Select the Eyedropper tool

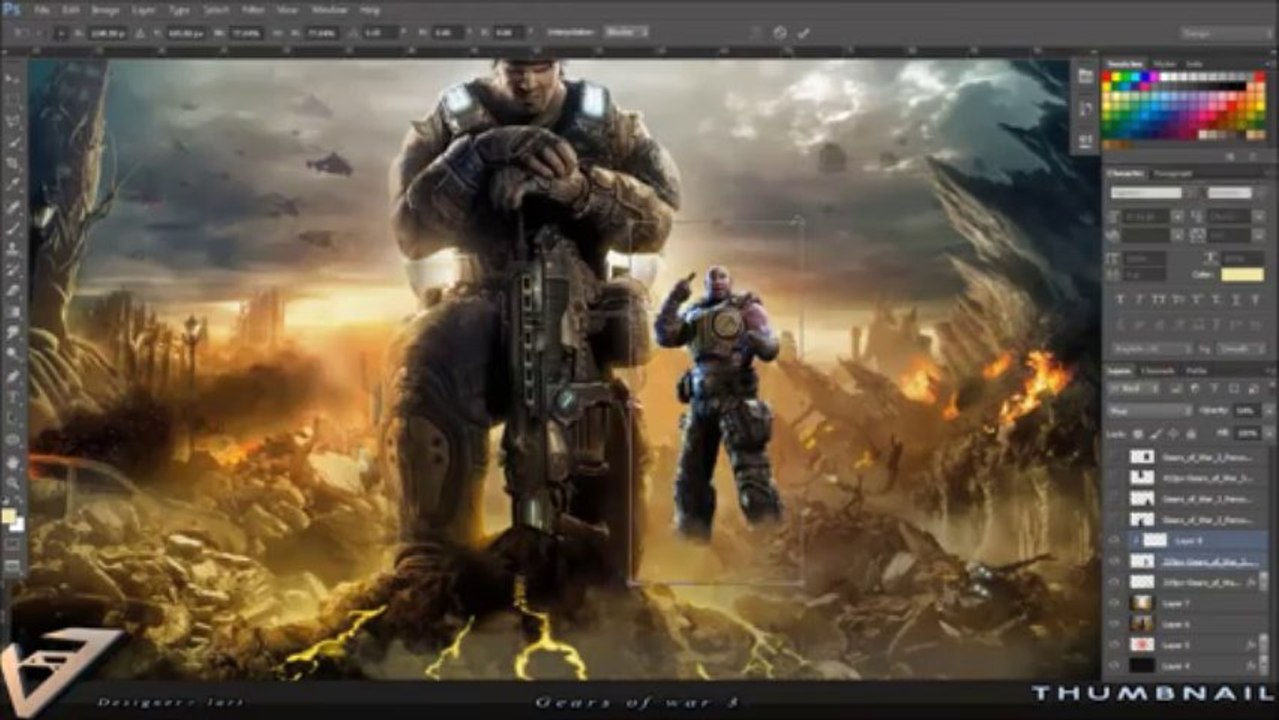click(14, 185)
